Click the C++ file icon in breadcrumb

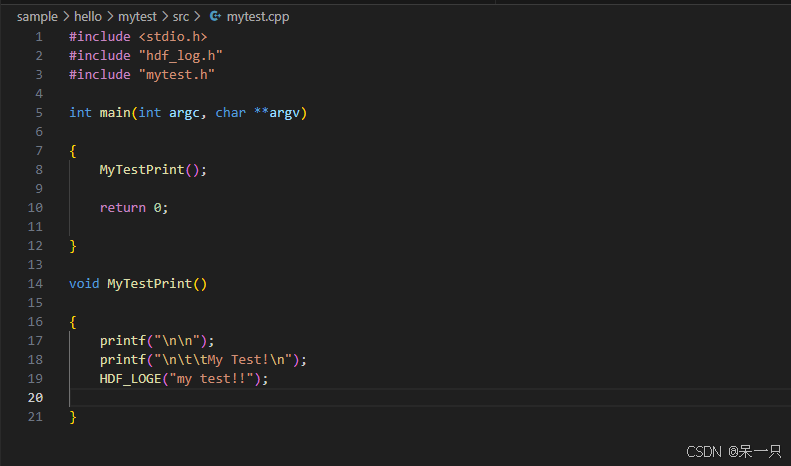coord(215,17)
